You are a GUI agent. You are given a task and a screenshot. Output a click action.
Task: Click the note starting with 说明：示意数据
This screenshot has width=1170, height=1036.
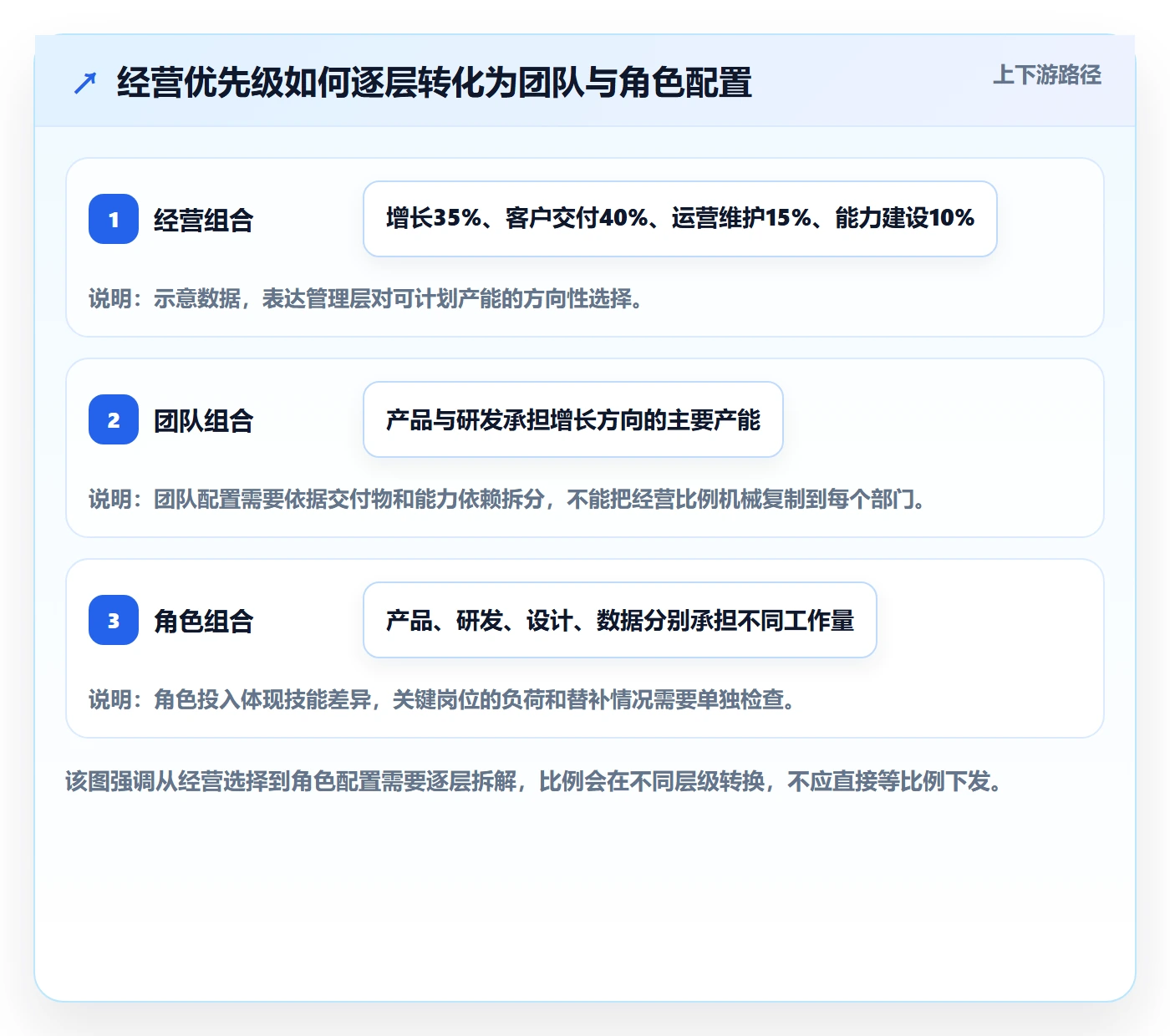366,298
